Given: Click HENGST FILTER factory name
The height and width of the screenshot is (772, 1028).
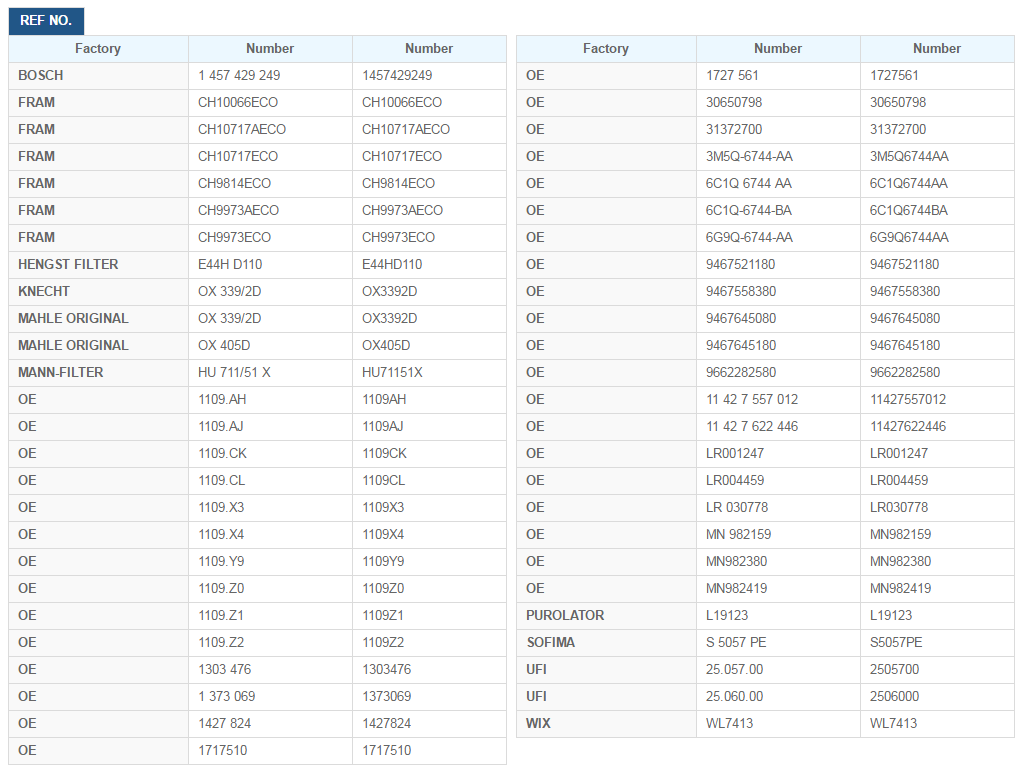Looking at the screenshot, I should coord(68,264).
